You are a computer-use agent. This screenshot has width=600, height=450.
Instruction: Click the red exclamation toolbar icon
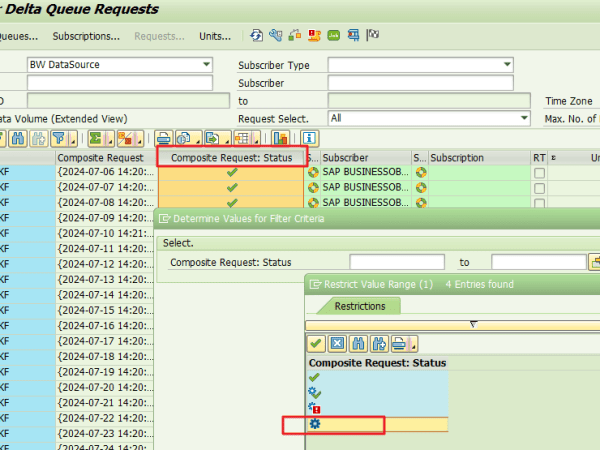click(314, 36)
